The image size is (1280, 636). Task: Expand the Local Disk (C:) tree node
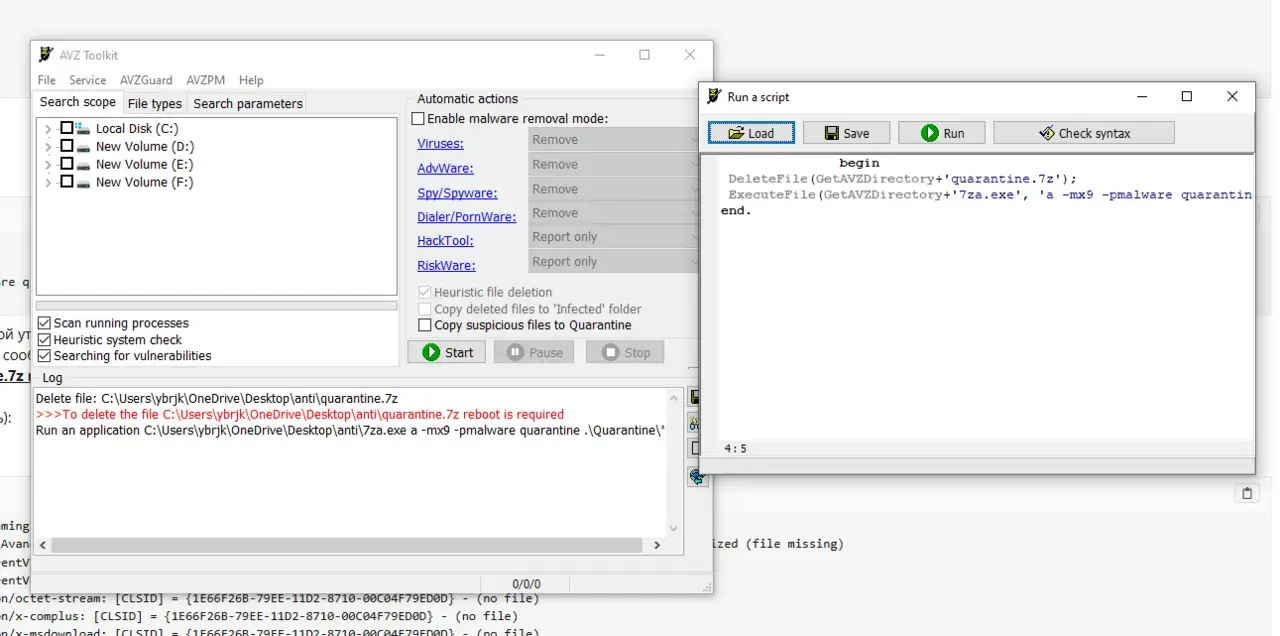point(47,128)
